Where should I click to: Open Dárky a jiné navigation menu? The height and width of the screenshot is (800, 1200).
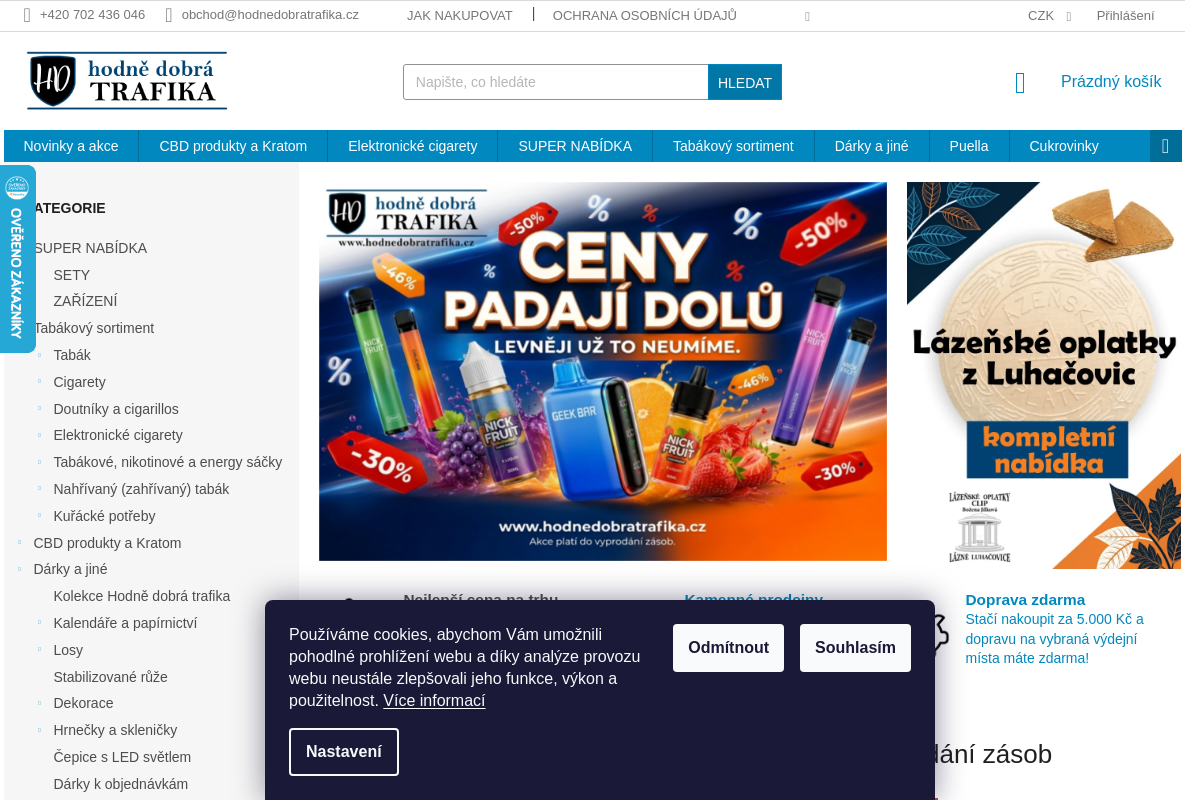point(872,146)
